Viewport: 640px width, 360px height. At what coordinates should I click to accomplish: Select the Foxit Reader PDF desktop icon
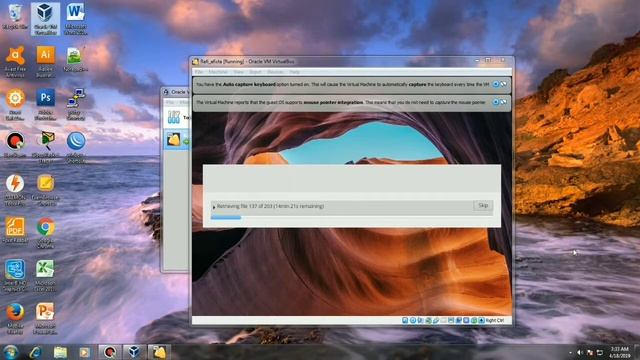[x=15, y=231]
